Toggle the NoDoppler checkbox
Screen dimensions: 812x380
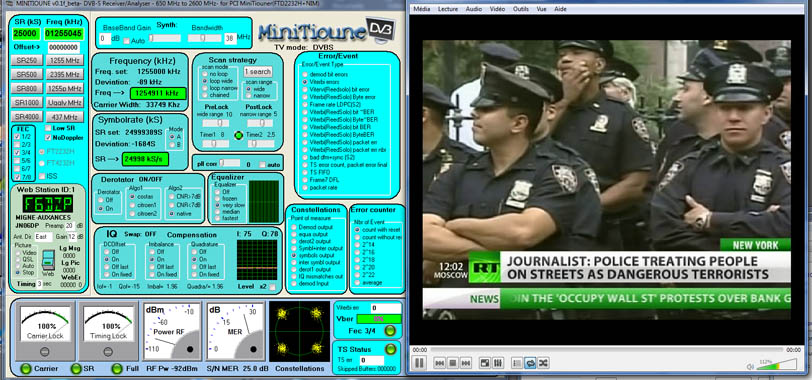pos(48,138)
